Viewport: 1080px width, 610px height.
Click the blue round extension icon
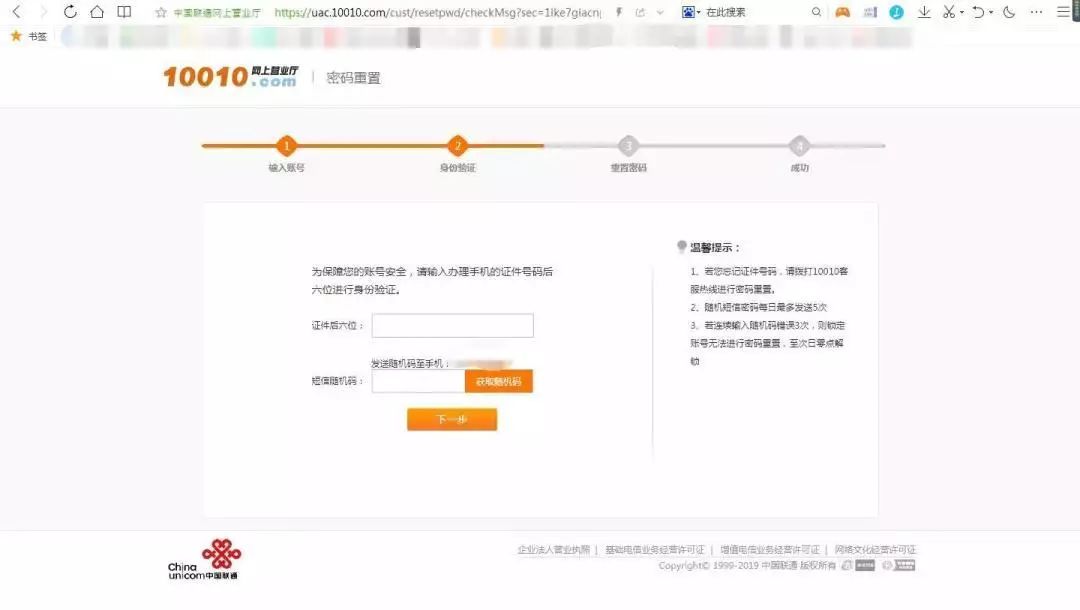point(896,12)
